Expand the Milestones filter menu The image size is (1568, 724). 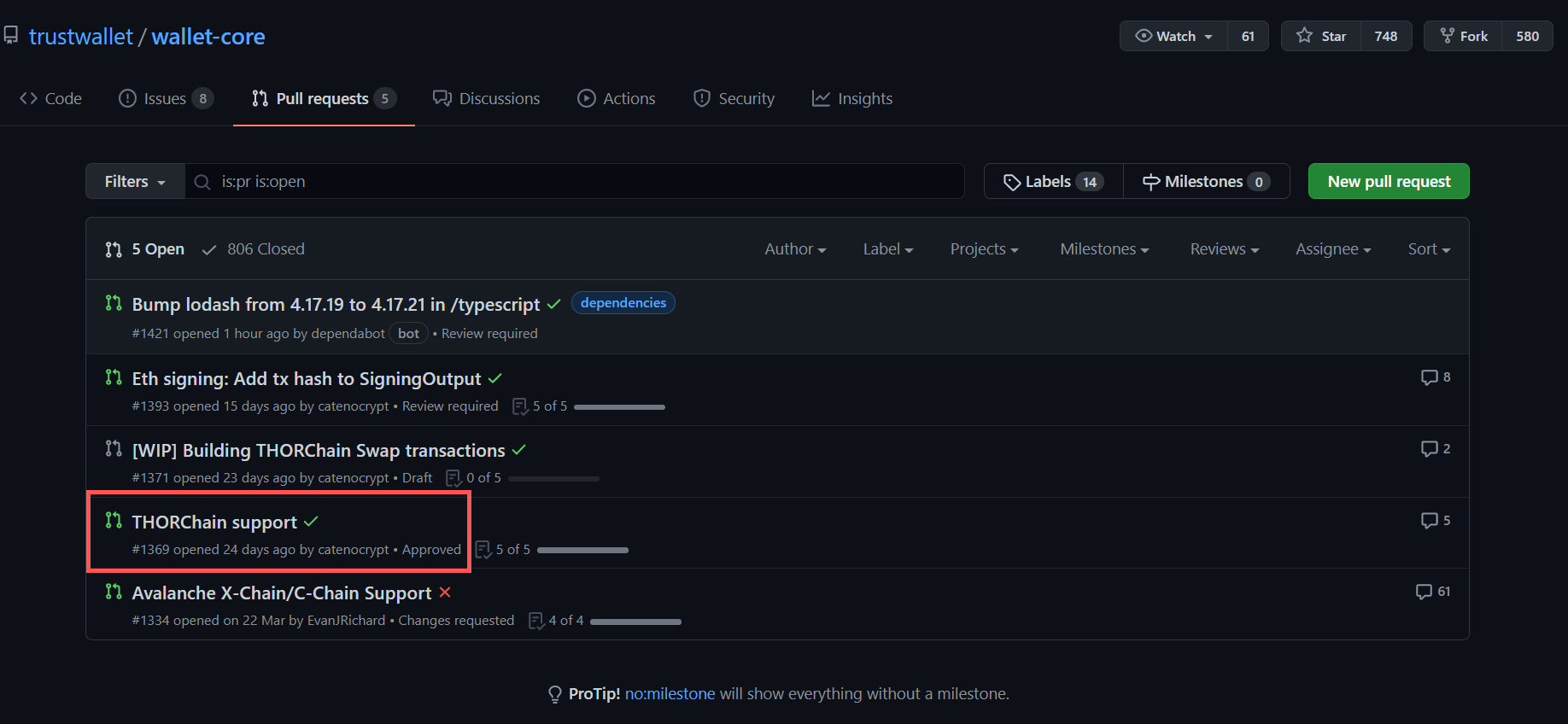click(1104, 249)
